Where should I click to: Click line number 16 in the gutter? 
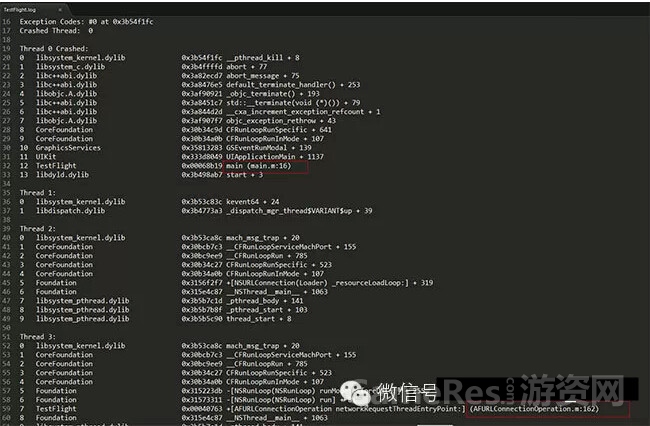6,22
